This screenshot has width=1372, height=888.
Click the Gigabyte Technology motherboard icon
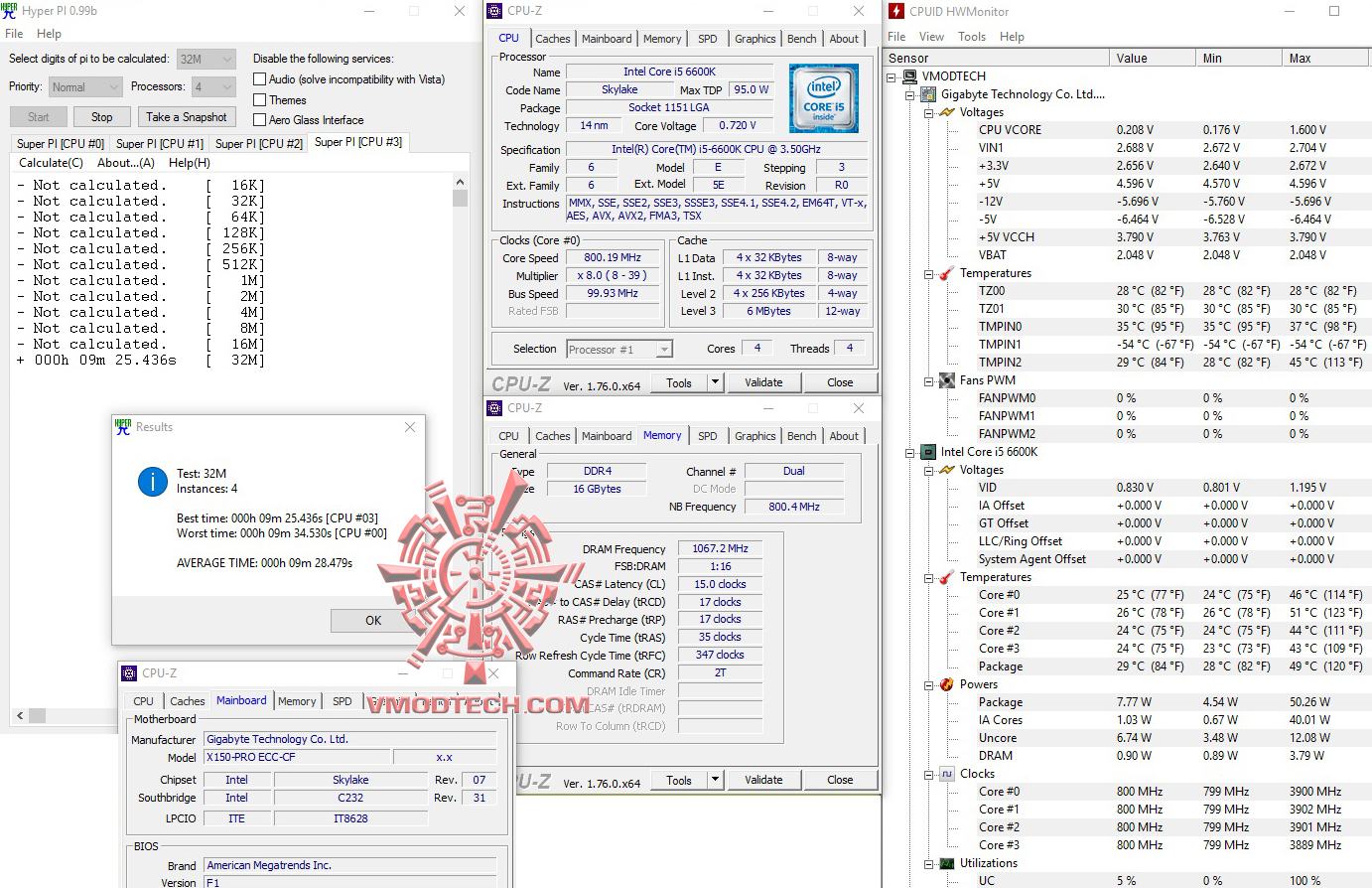point(928,94)
